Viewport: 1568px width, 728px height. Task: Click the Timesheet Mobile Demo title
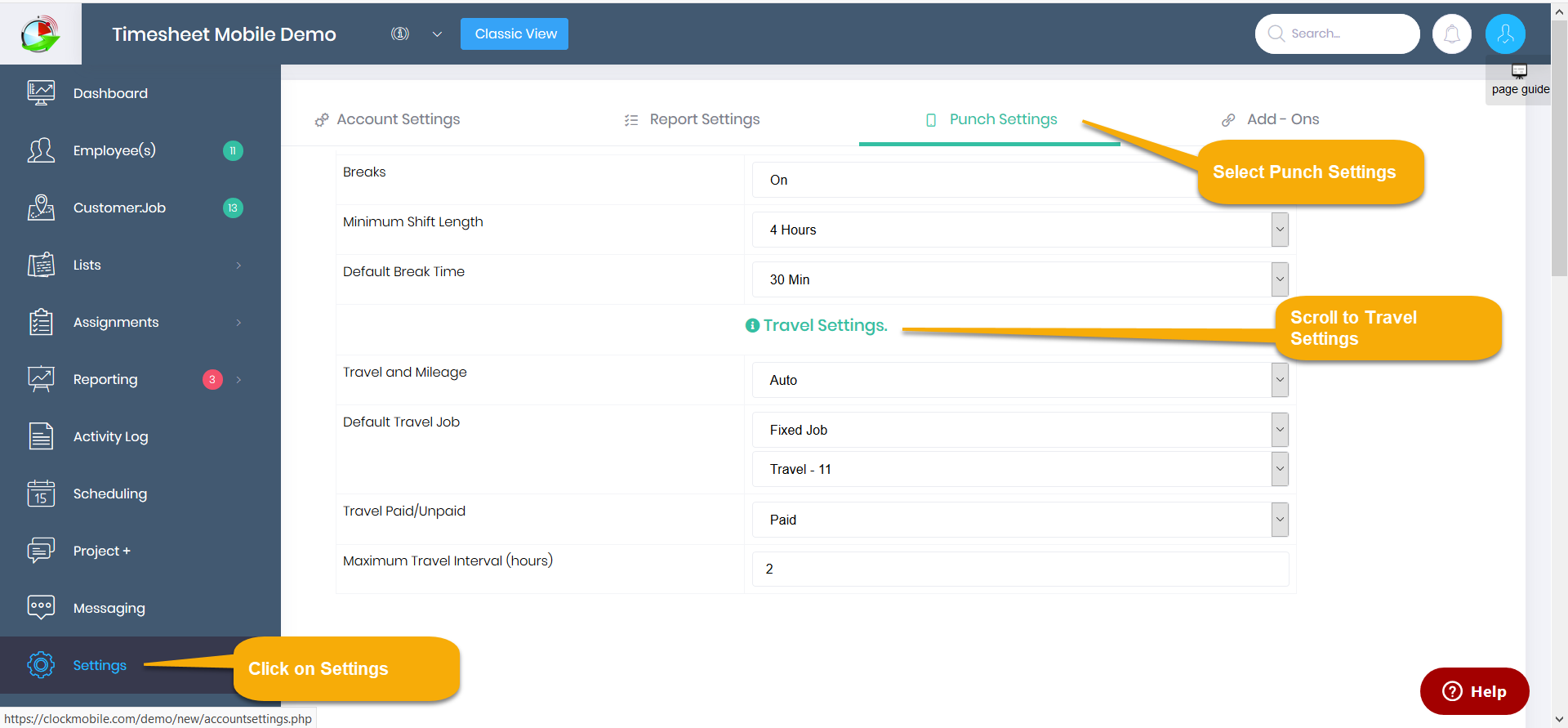(x=224, y=33)
